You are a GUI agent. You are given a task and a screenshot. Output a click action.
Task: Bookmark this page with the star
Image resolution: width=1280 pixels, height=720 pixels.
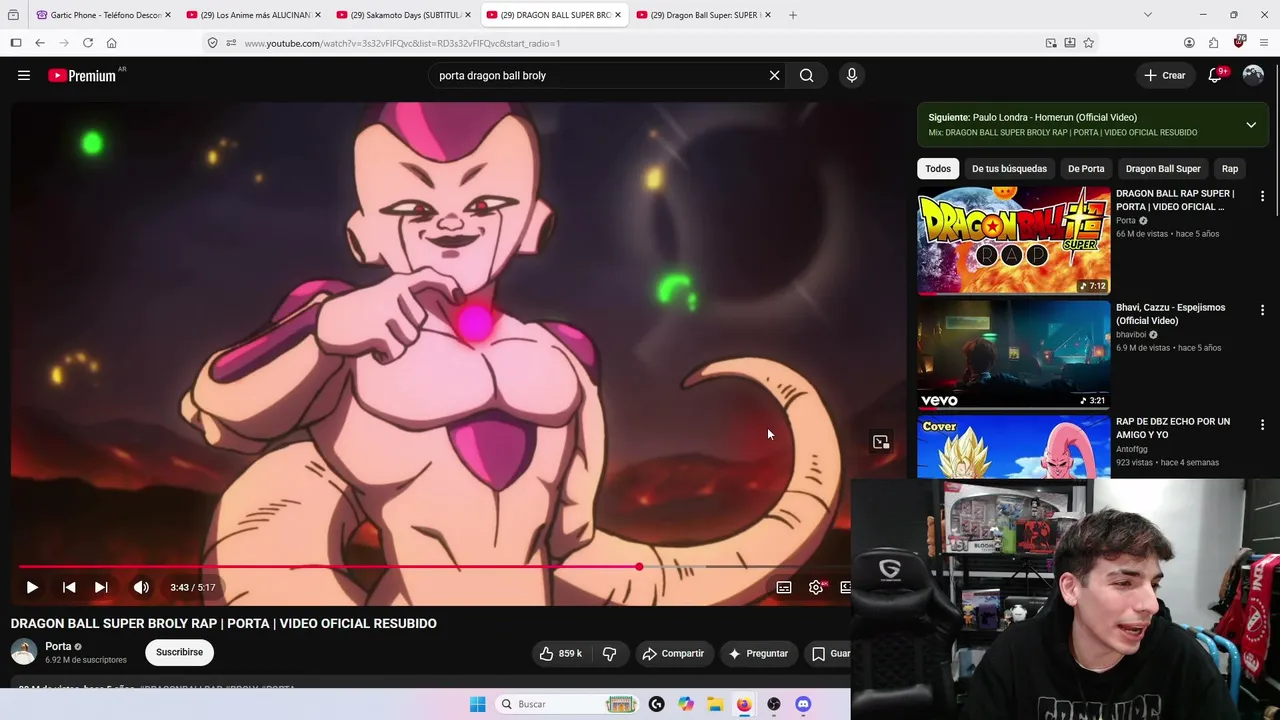coord(1089,43)
